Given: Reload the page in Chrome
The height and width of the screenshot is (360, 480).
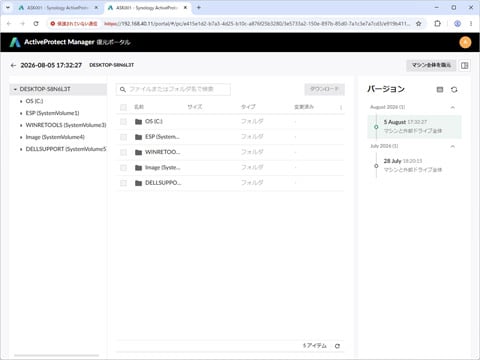Looking at the screenshot, I should tap(36, 23).
